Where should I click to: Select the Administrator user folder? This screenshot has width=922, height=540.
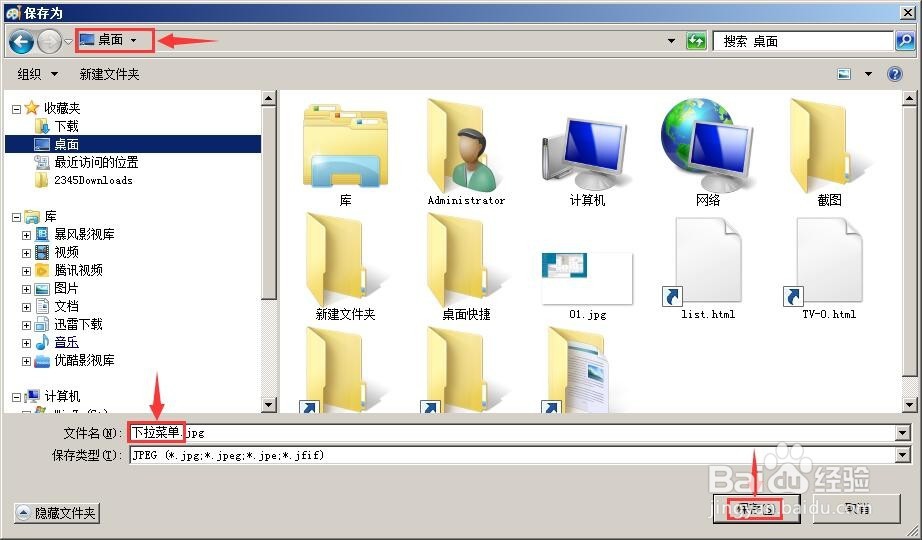[x=466, y=153]
